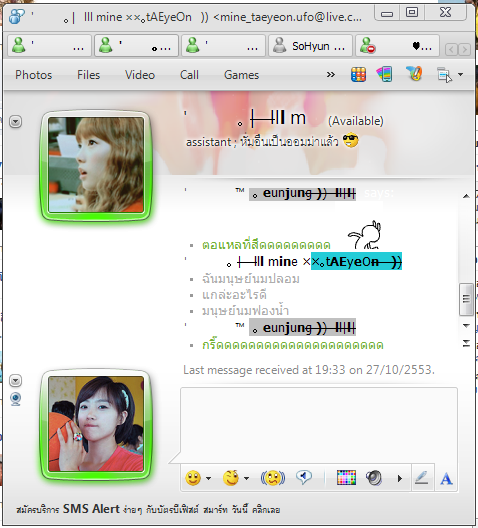Click inside the message input box
The width and height of the screenshot is (478, 528).
pyautogui.click(x=319, y=426)
